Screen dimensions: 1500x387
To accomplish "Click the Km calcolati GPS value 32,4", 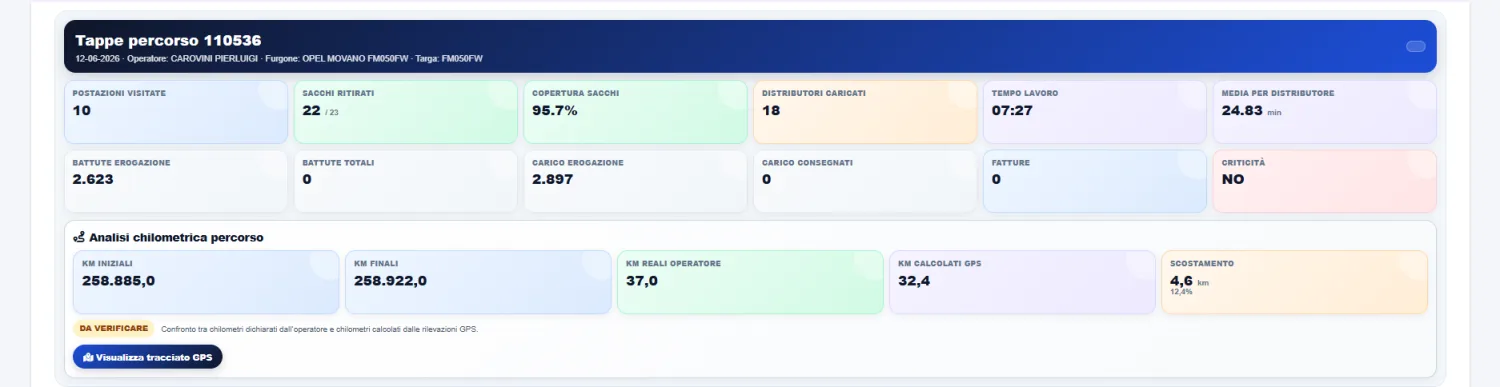I will 914,280.
